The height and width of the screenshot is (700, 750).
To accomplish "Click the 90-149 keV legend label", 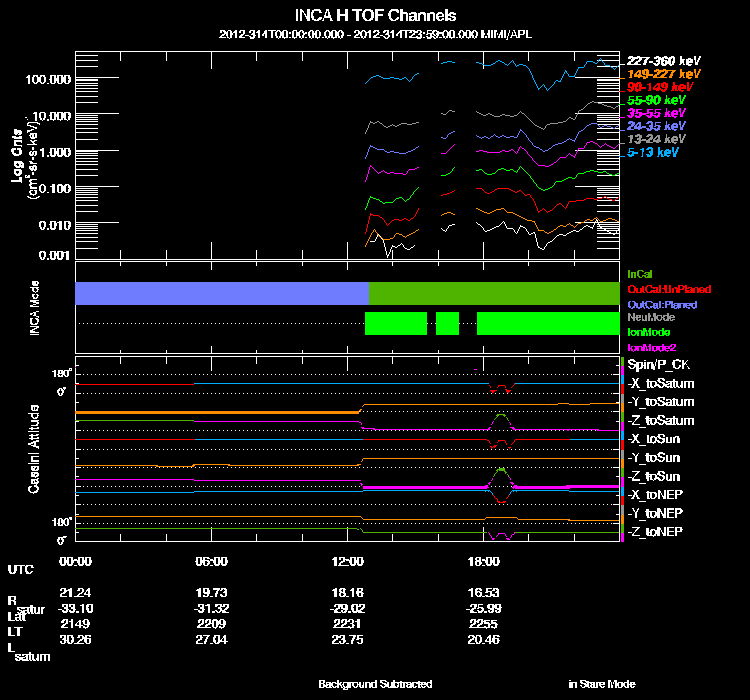I will click(660, 87).
